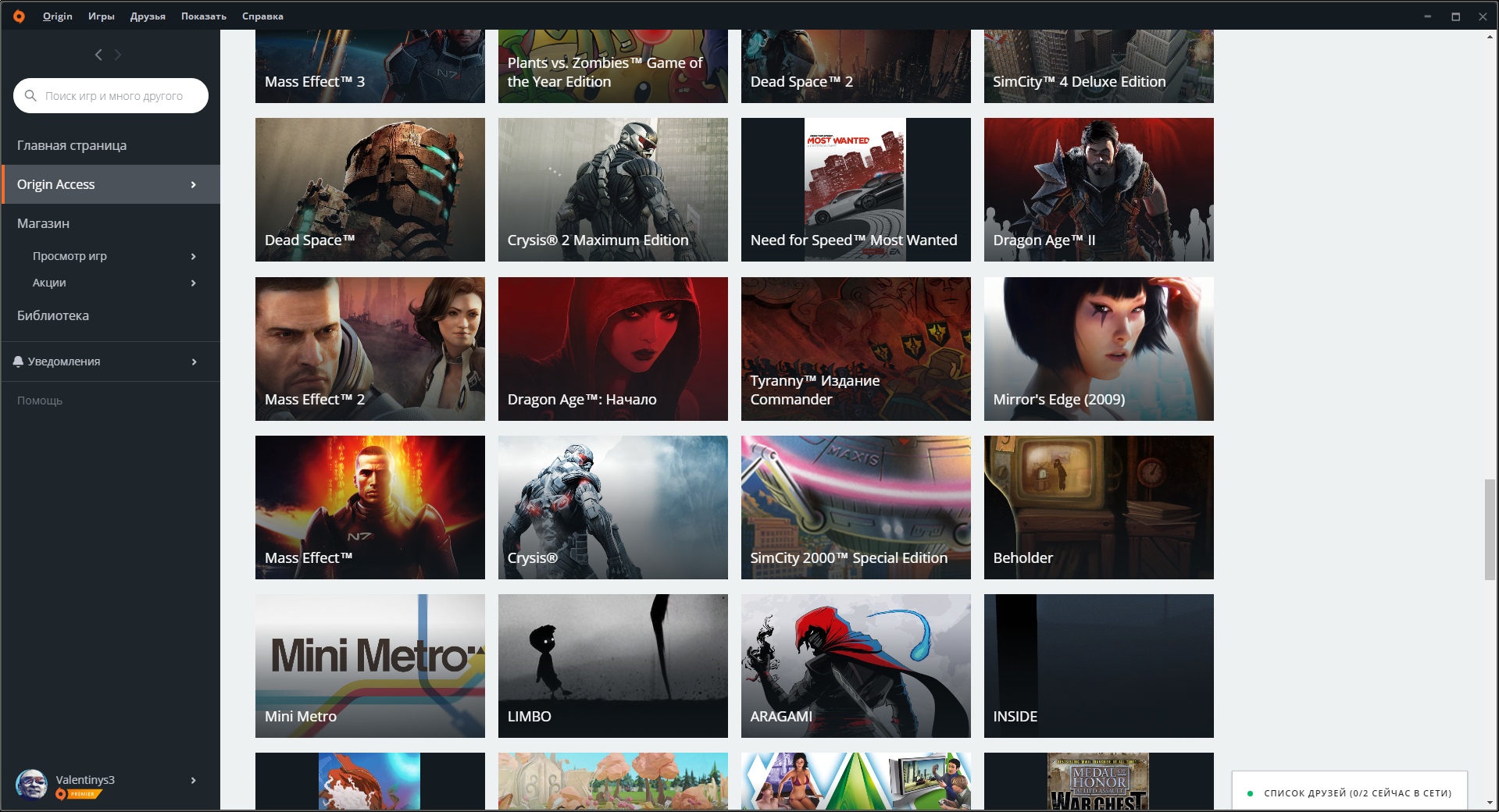Open the Origin menu
The width and height of the screenshot is (1499, 812).
58,16
